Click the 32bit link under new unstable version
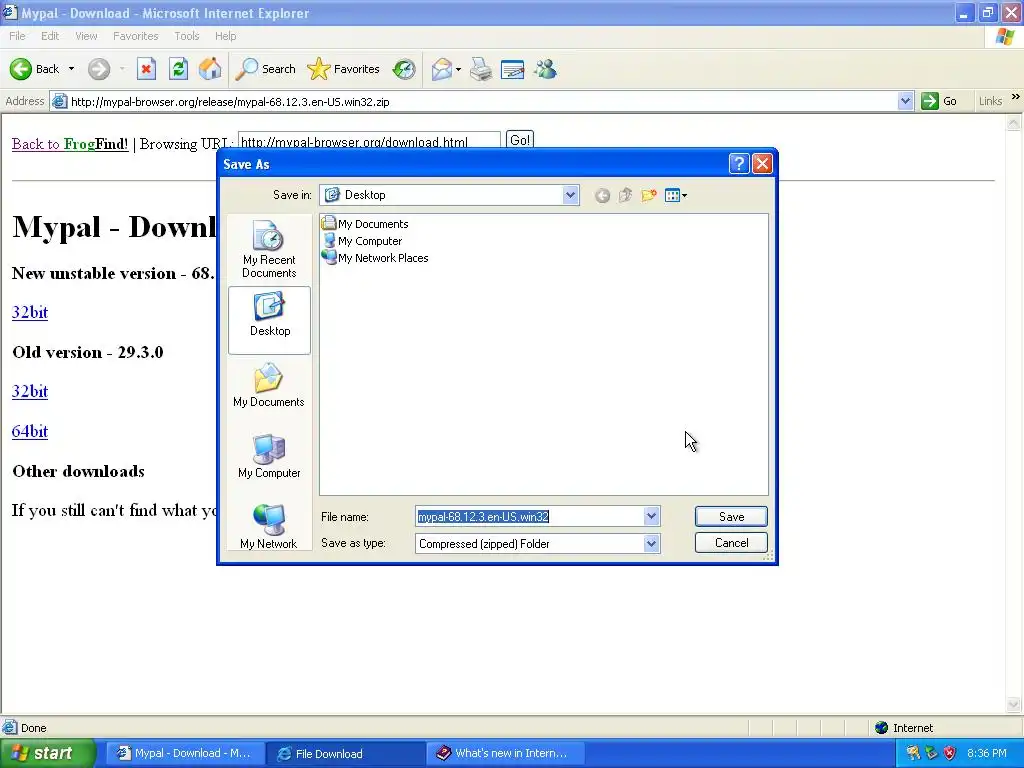This screenshot has width=1024, height=768. pyautogui.click(x=30, y=312)
